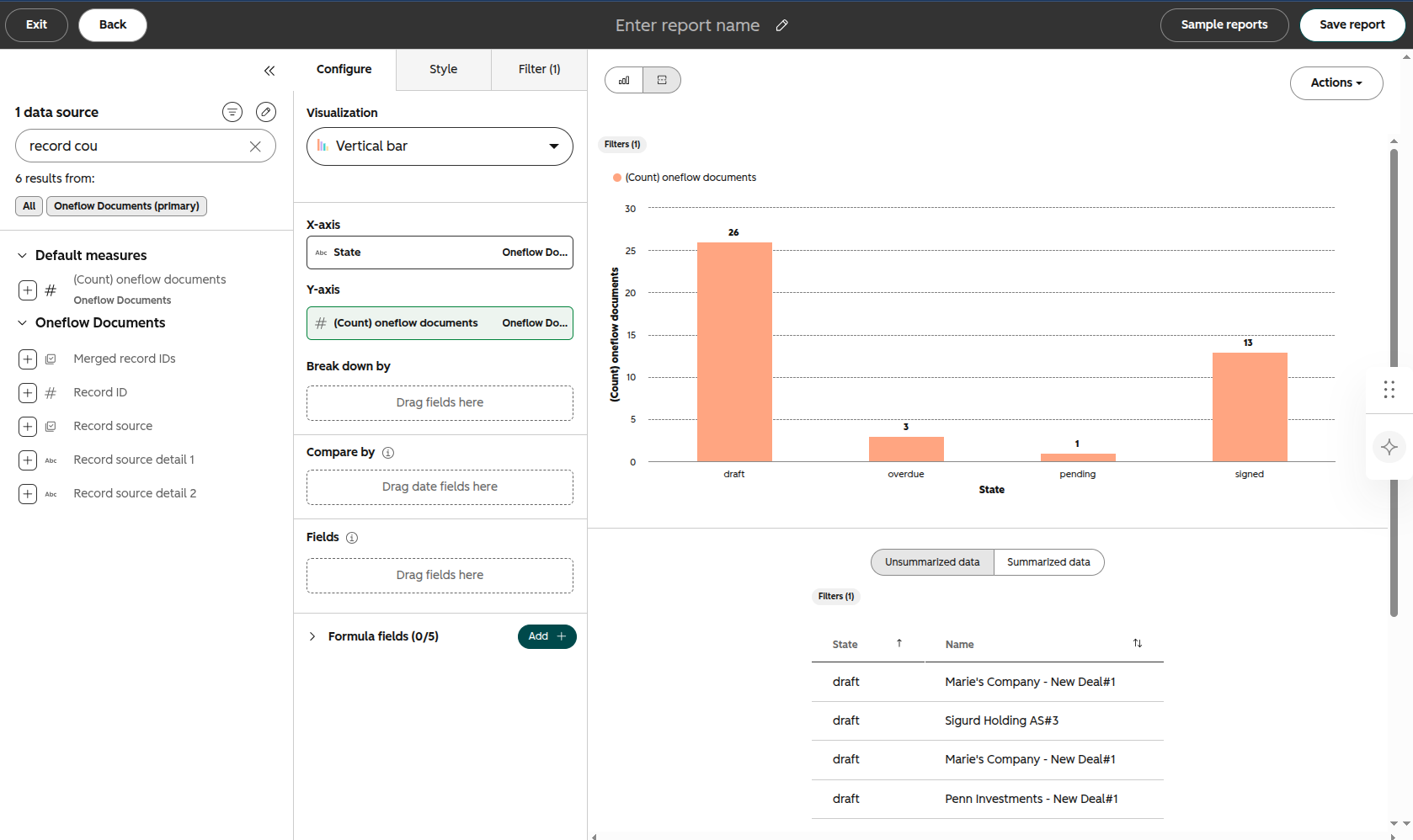Image resolution: width=1413 pixels, height=840 pixels.
Task: Add the Record ID field with plus icon
Action: [28, 393]
